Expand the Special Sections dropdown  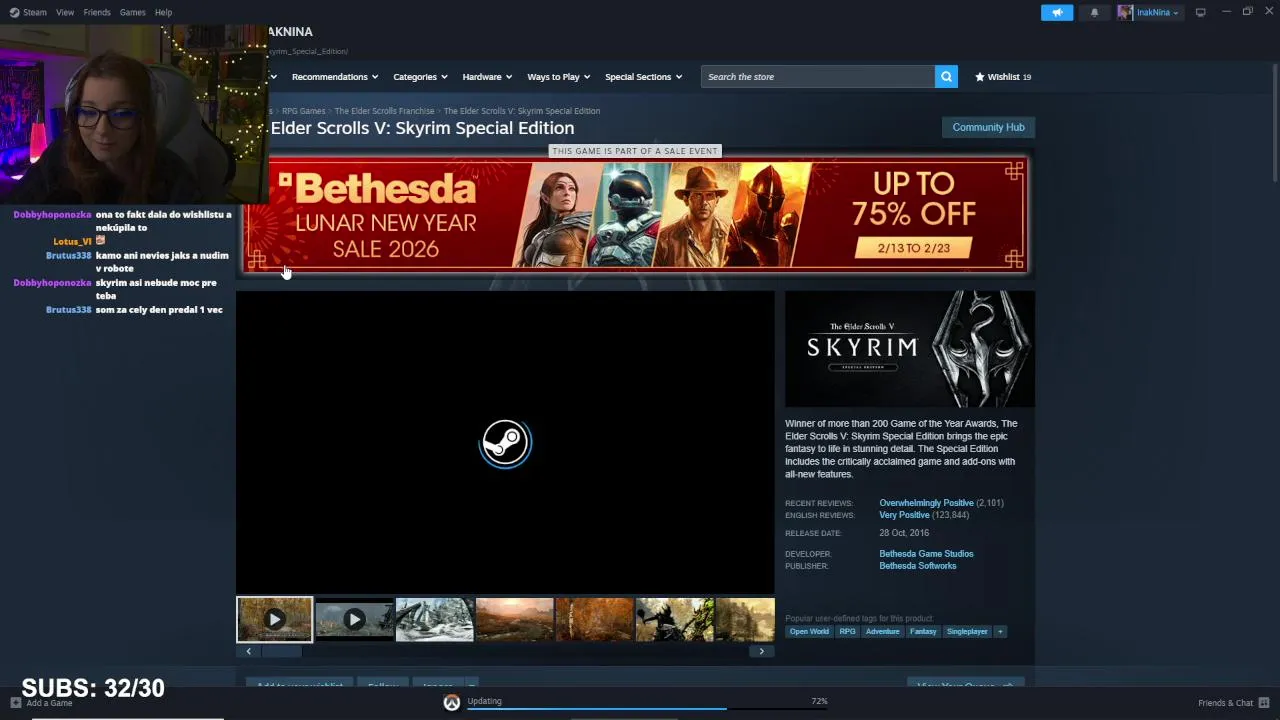(x=643, y=77)
